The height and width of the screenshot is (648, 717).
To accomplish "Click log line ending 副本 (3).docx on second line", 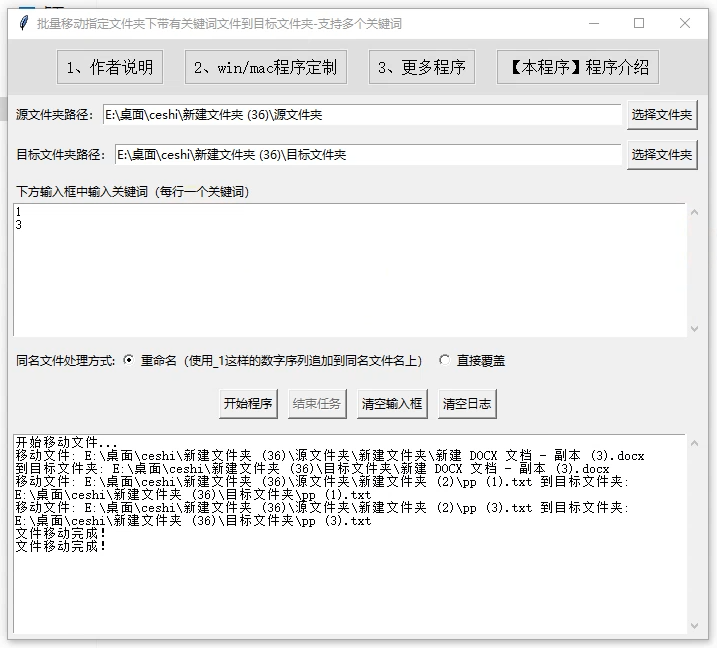I will click(312, 468).
